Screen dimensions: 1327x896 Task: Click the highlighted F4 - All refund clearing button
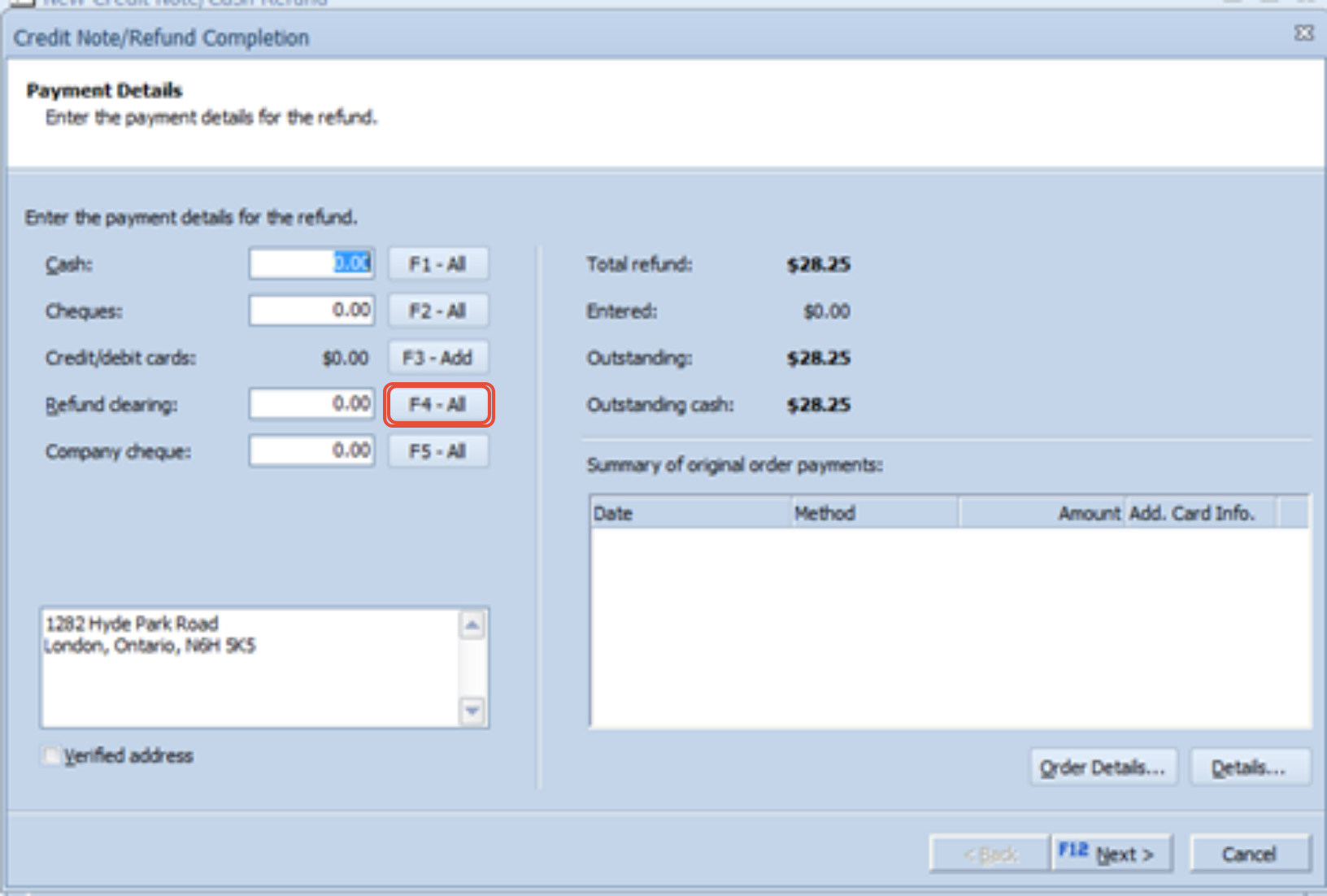(437, 404)
